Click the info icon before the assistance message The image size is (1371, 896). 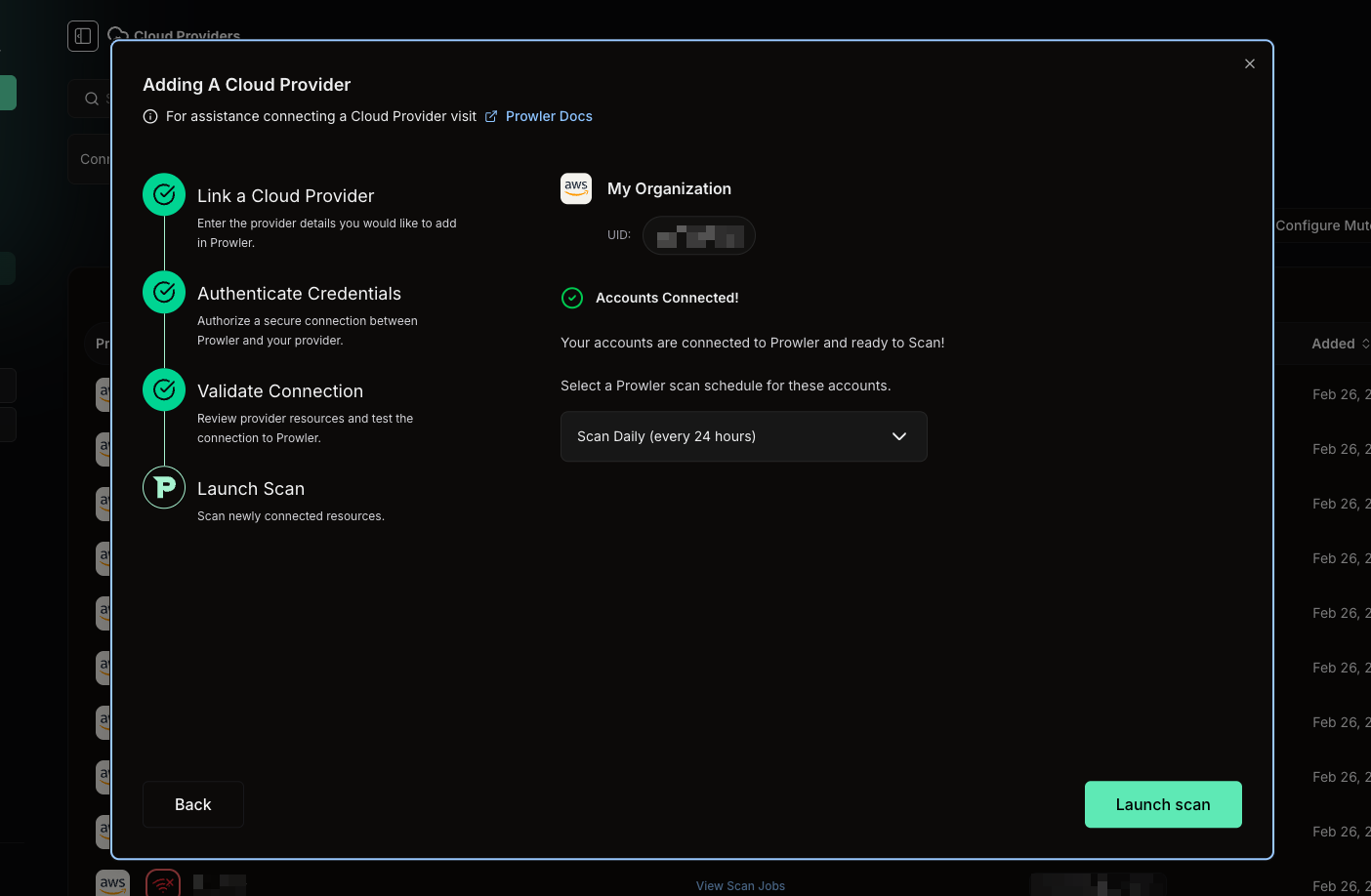(x=149, y=116)
